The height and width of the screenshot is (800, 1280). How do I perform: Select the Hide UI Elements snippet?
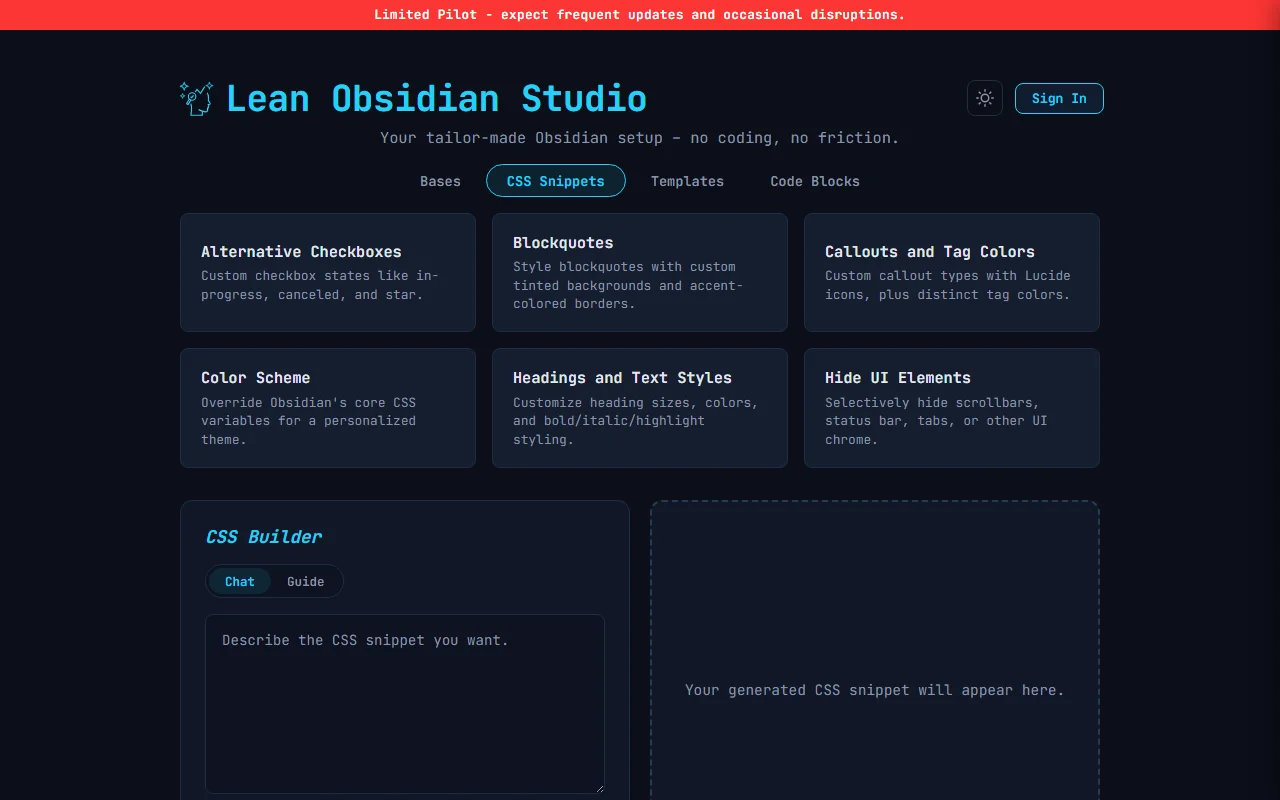[951, 408]
